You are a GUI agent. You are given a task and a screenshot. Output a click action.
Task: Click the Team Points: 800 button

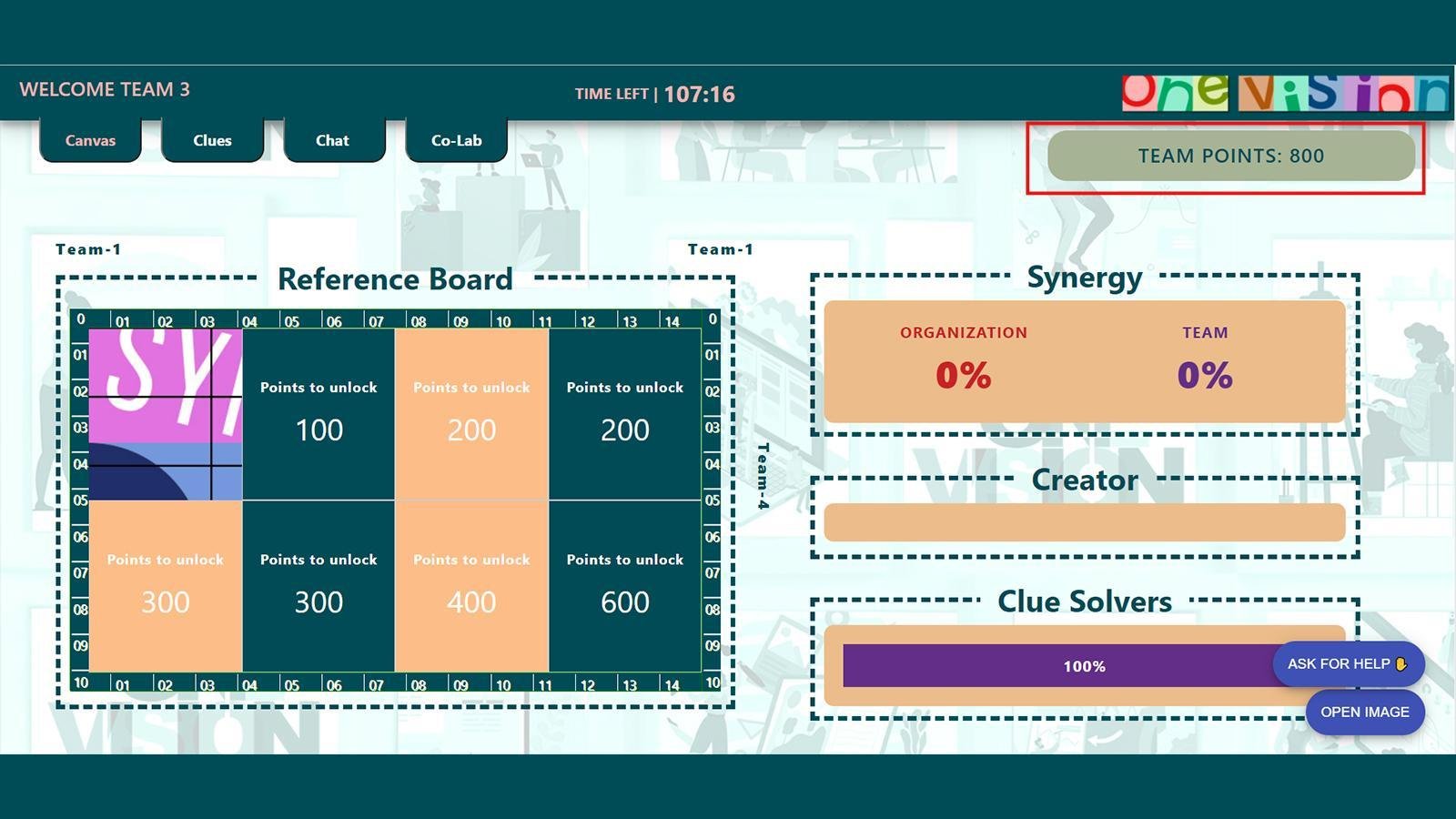tap(1230, 156)
